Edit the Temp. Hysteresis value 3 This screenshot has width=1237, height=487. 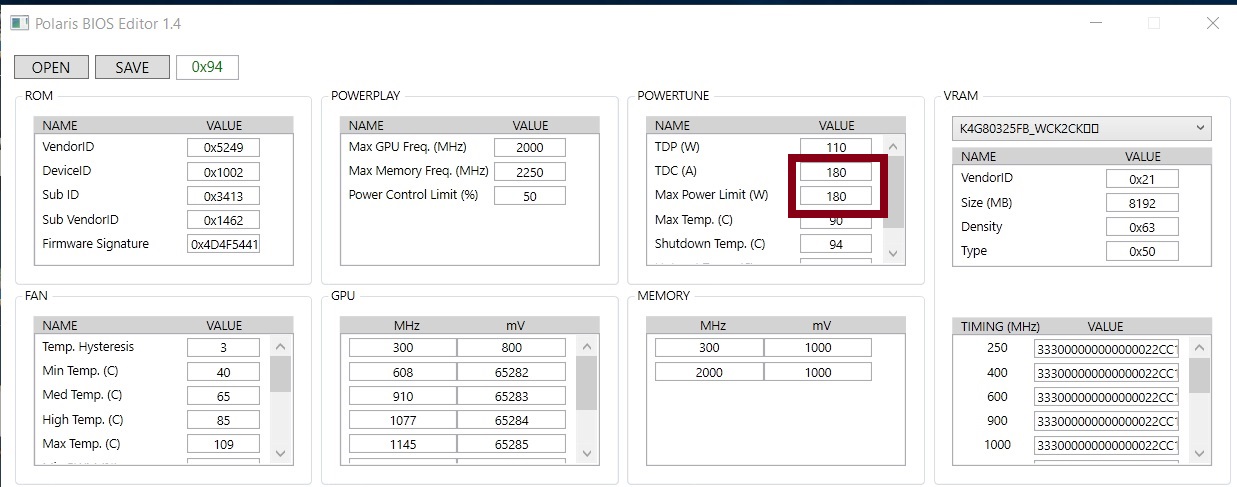click(223, 347)
